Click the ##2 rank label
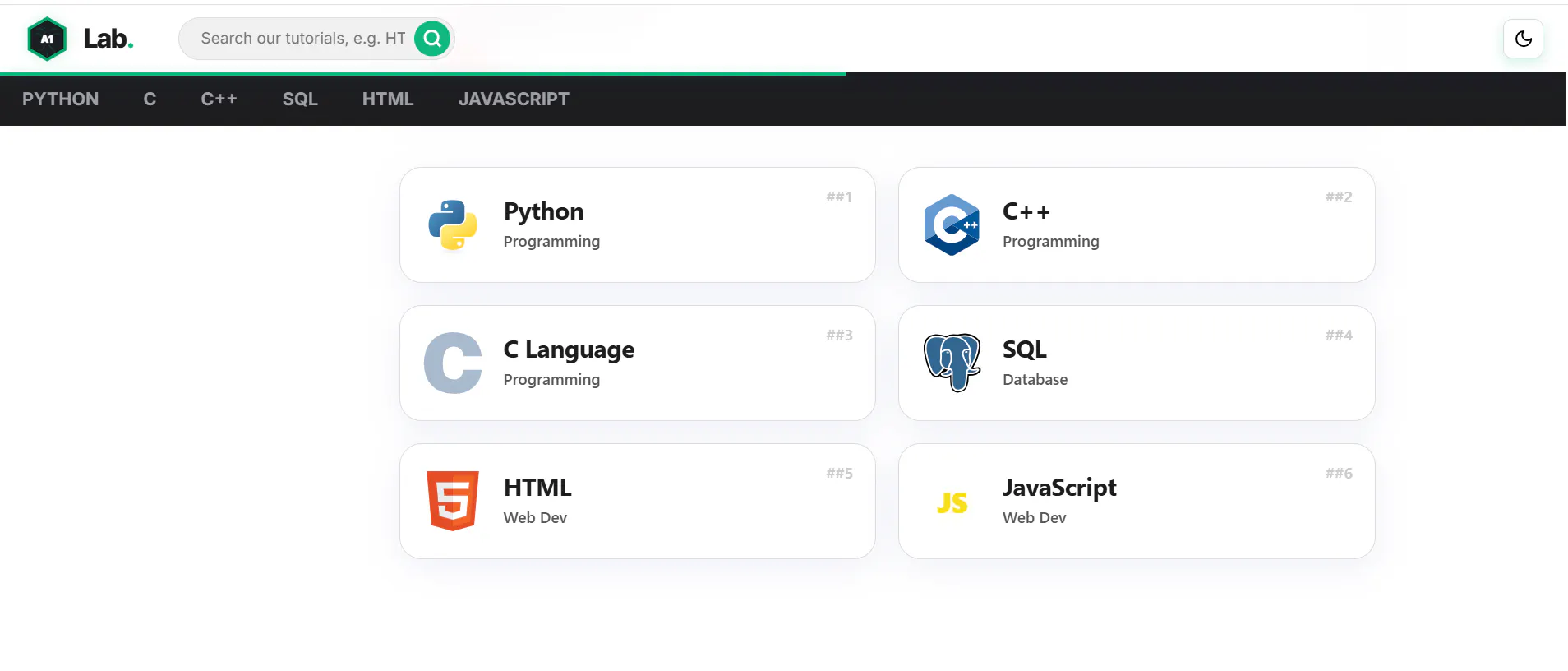The image size is (1568, 671). [x=1339, y=197]
